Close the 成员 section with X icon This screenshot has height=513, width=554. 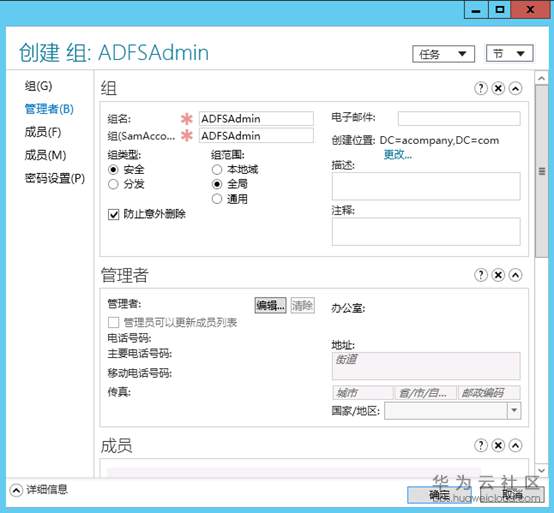point(498,446)
